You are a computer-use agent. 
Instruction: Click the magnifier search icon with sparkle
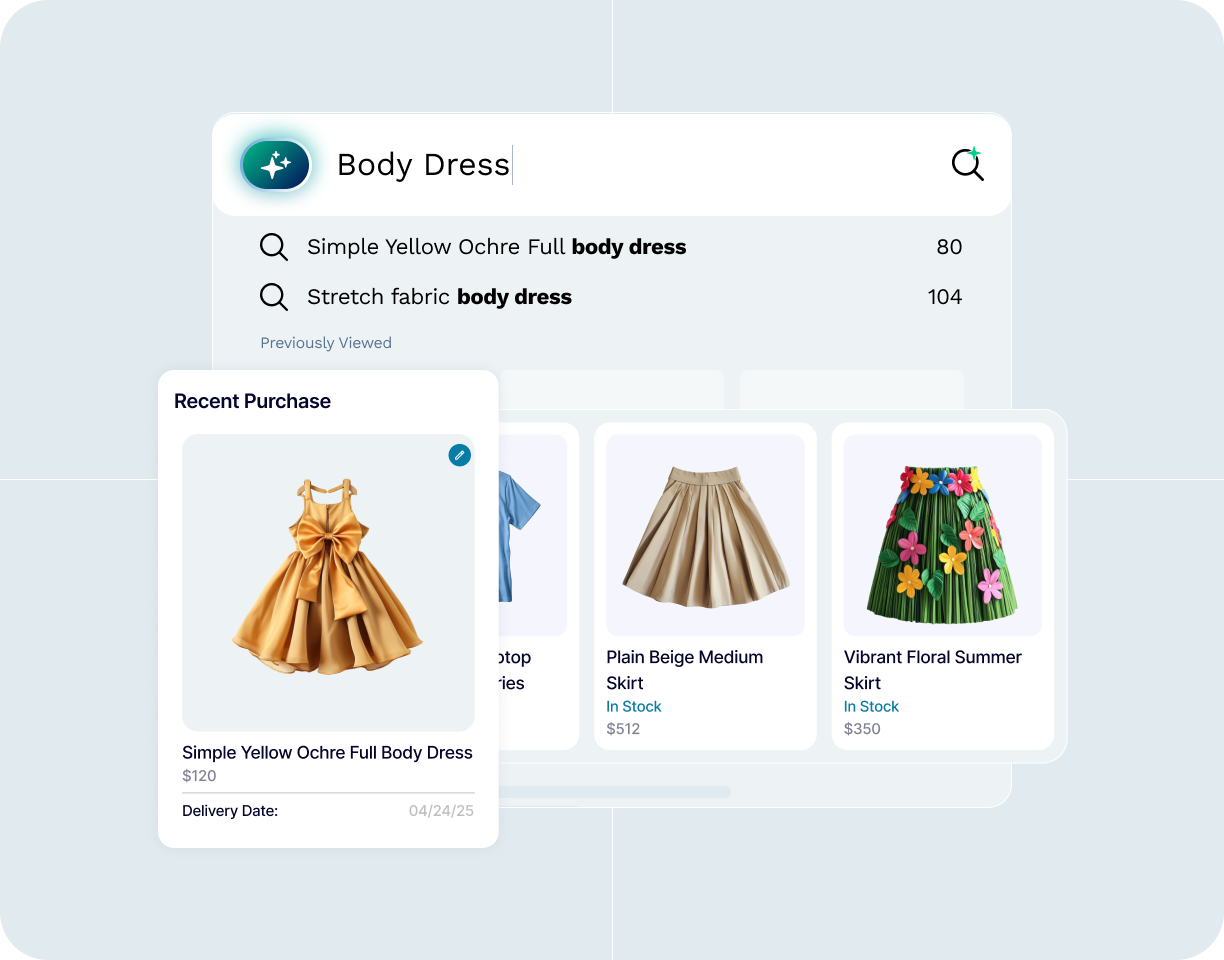click(968, 164)
